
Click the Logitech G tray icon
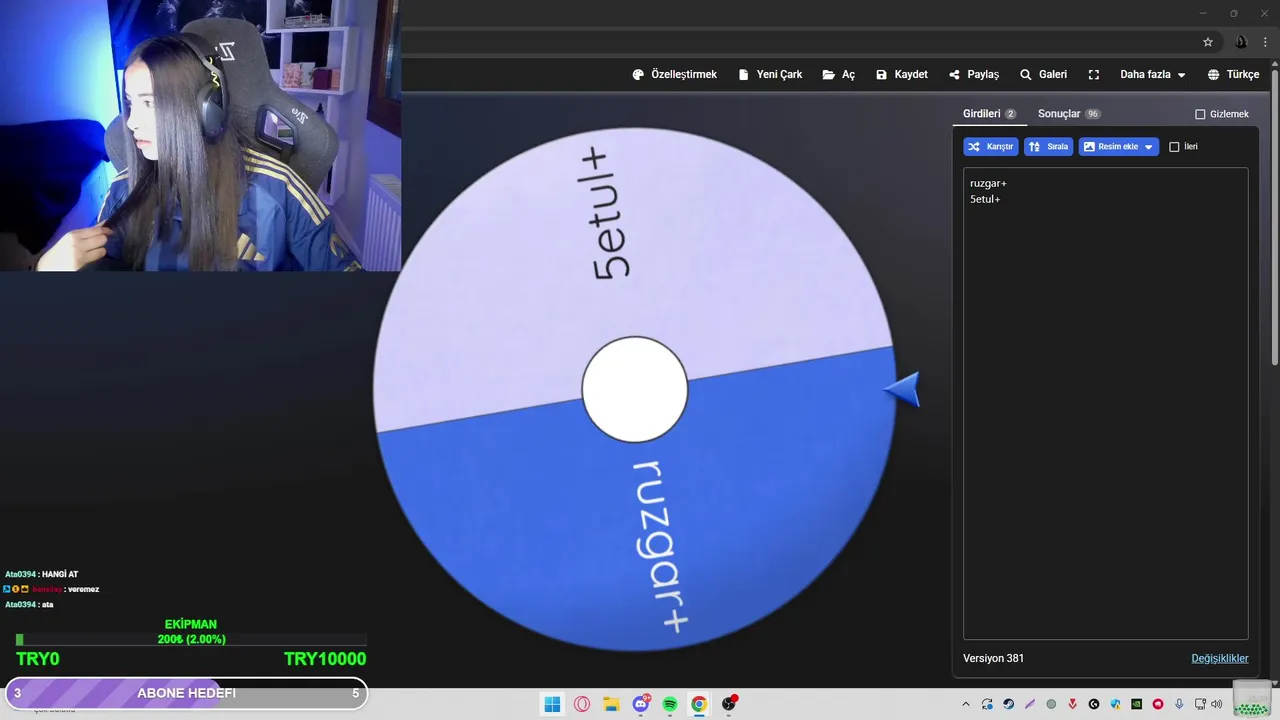[x=1094, y=704]
